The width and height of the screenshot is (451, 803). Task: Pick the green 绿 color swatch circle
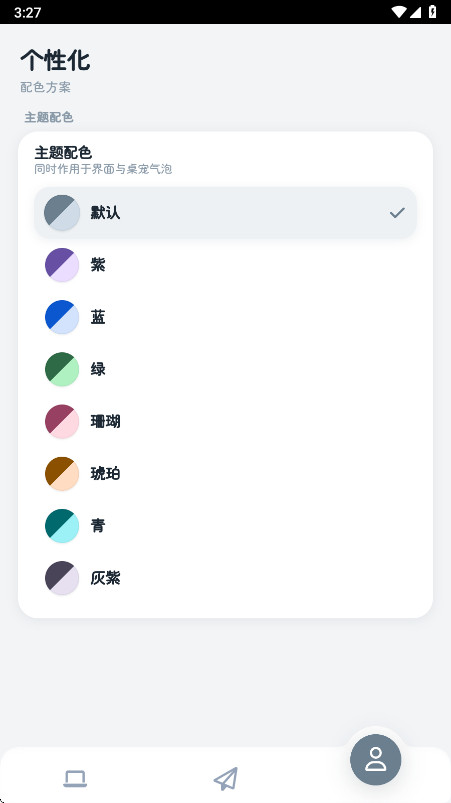coord(62,369)
